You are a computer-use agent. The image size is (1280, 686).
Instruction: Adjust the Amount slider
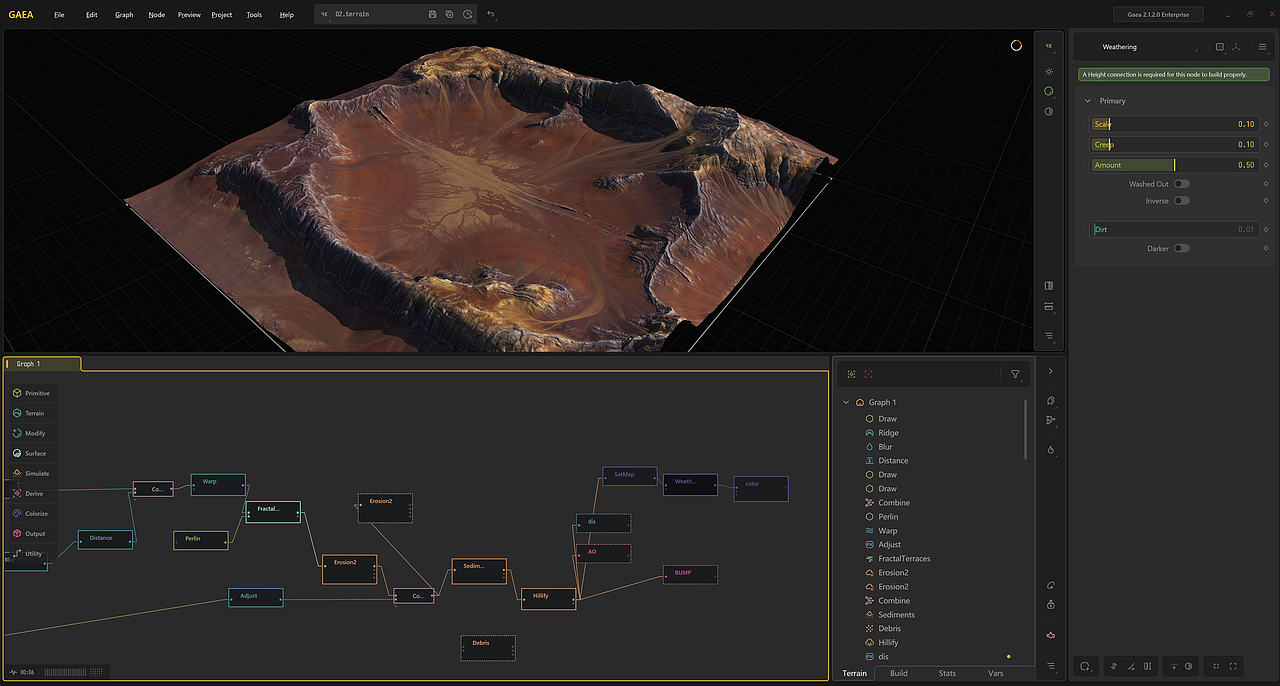tap(1174, 165)
